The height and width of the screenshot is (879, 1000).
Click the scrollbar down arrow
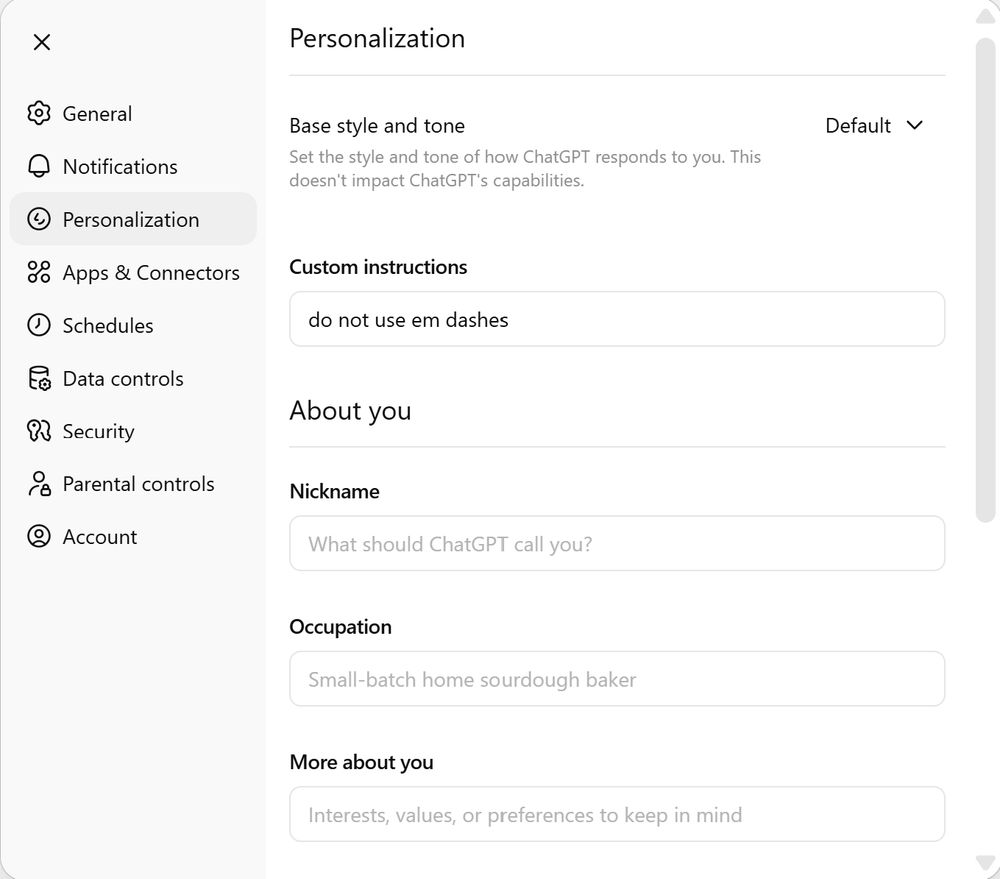click(985, 861)
